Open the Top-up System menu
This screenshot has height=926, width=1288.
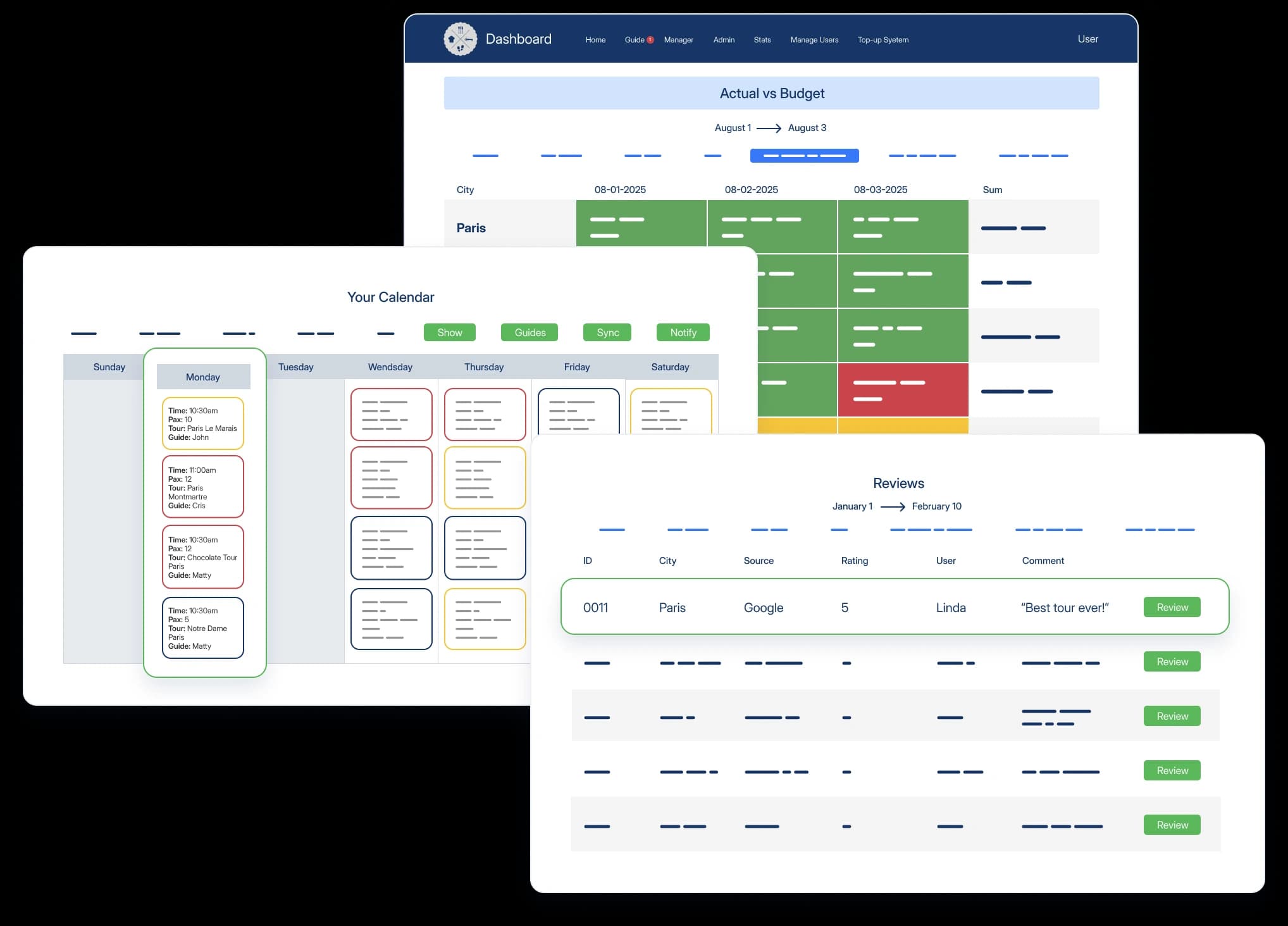pos(882,40)
